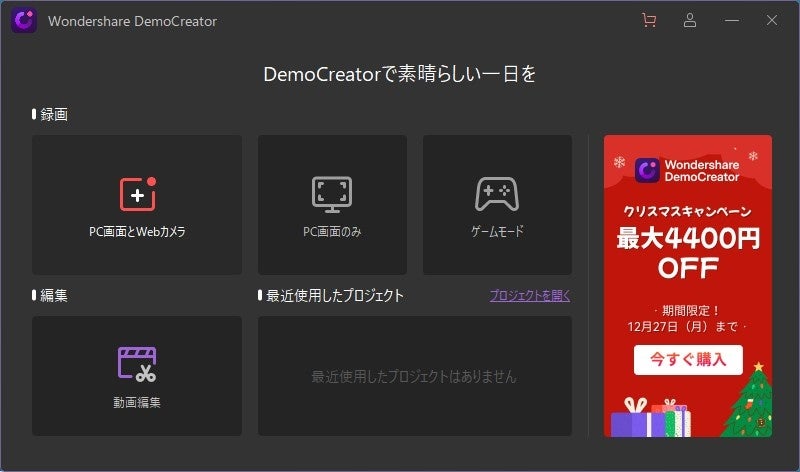Screen dimensions: 800x472
Task: Click the 今すぐ購入 button in ad
Action: [x=688, y=360]
